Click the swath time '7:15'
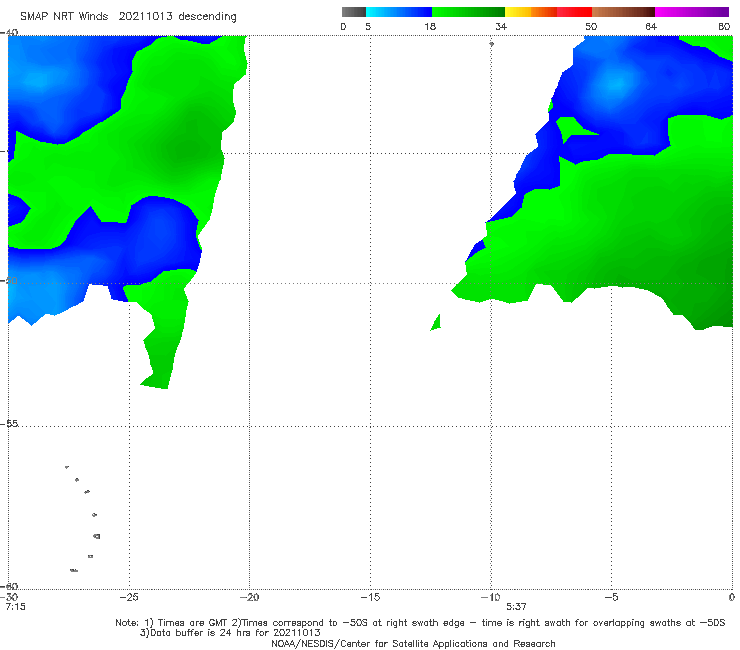This screenshot has height=650, width=740. tap(16, 607)
